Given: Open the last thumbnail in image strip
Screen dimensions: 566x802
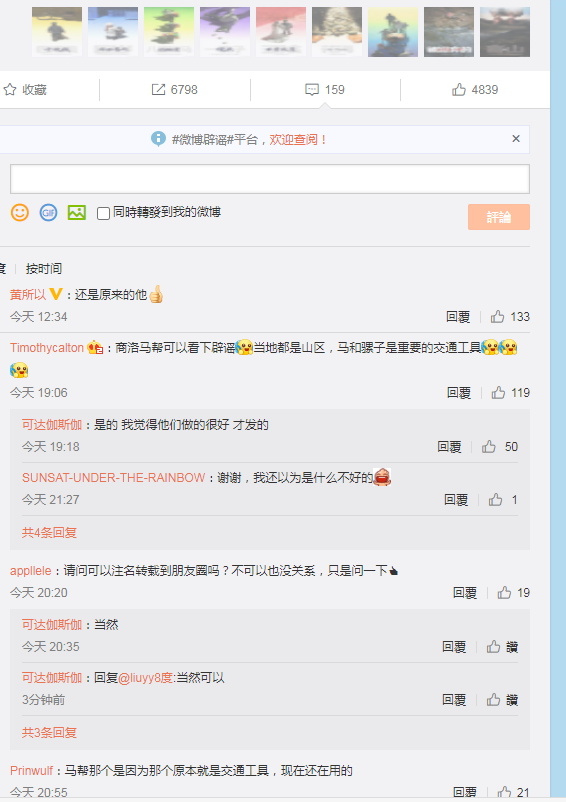Looking at the screenshot, I should point(505,32).
